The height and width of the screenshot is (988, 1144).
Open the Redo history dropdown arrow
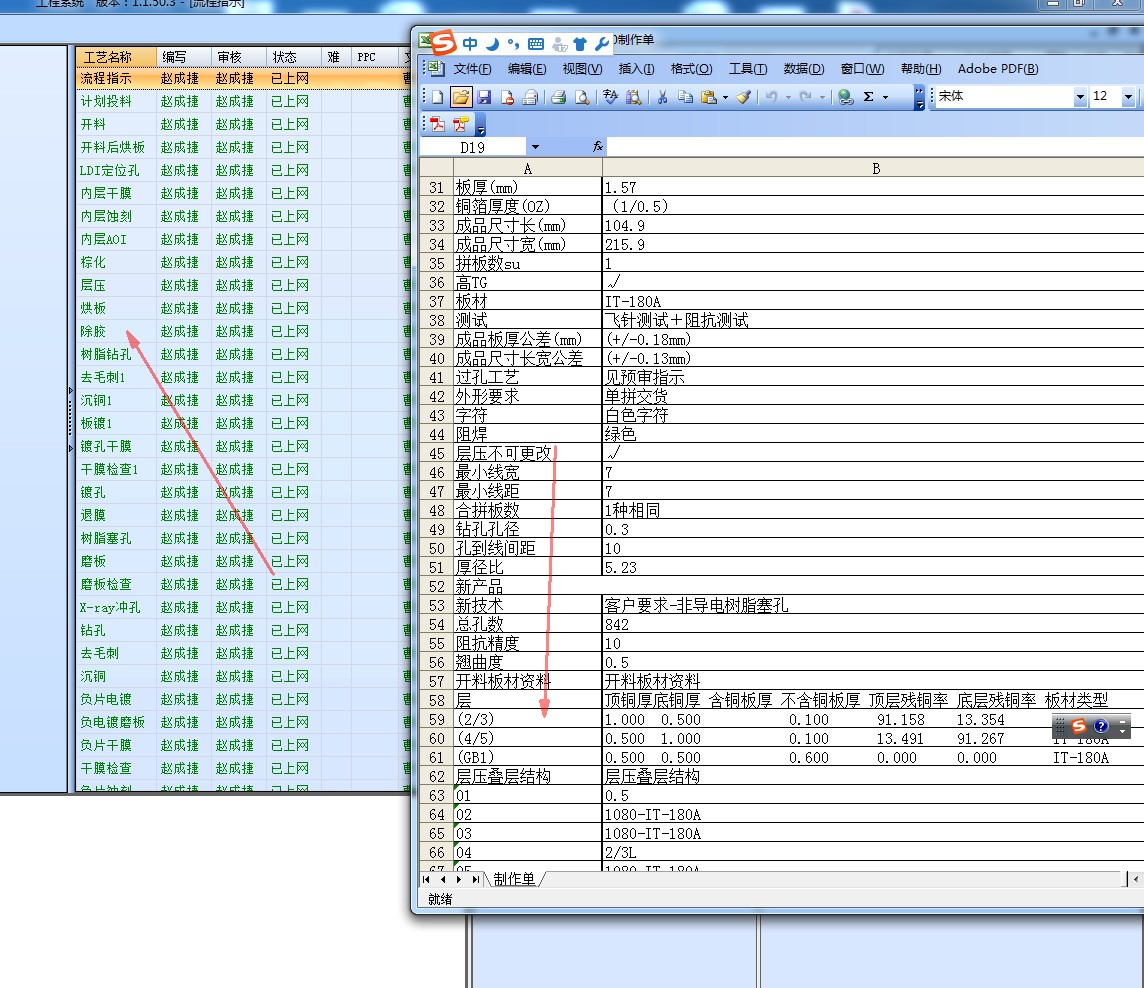(822, 97)
